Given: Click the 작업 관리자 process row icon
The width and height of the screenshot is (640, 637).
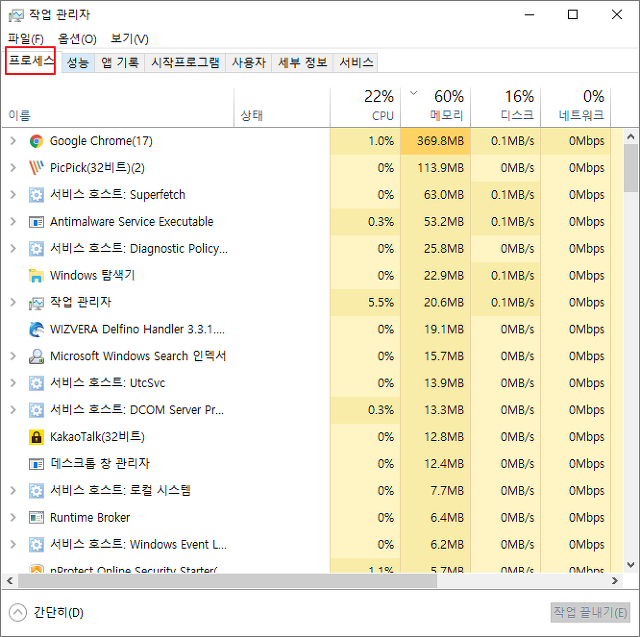Looking at the screenshot, I should [36, 303].
